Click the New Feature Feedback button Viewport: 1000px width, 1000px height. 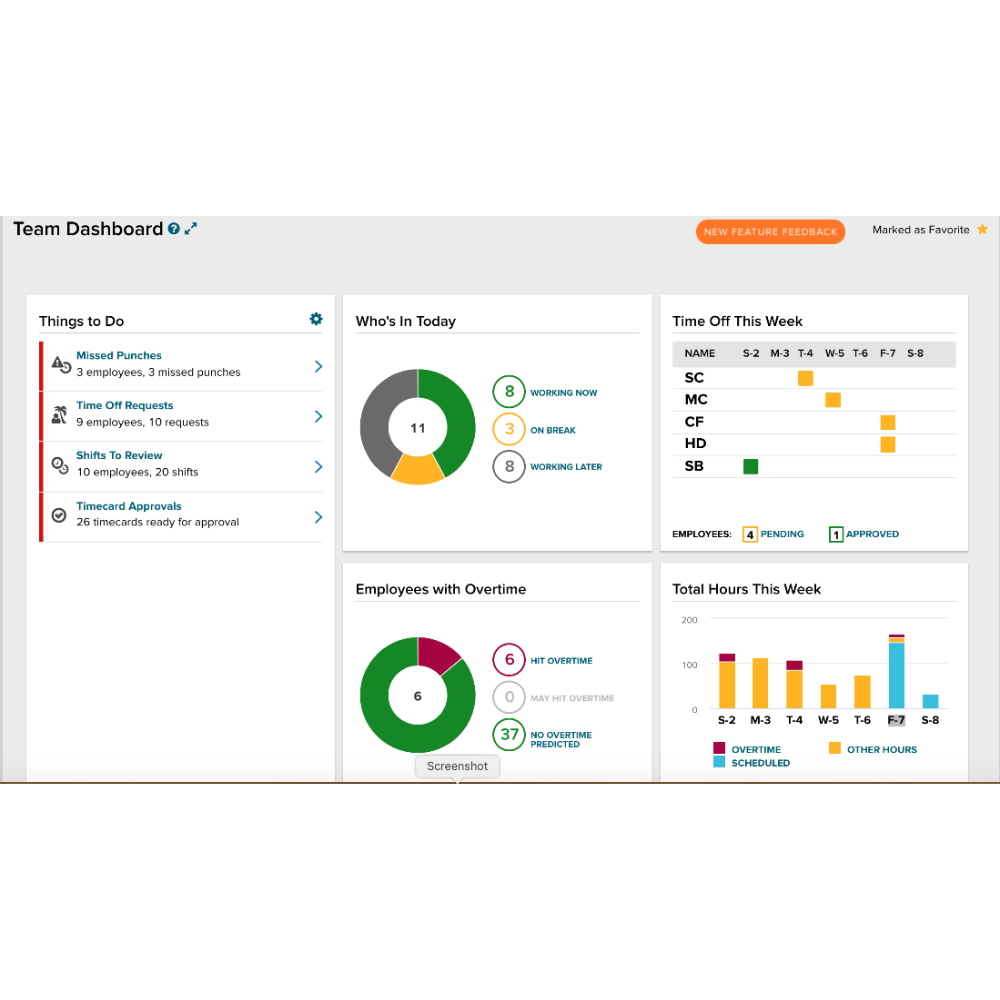(x=770, y=232)
